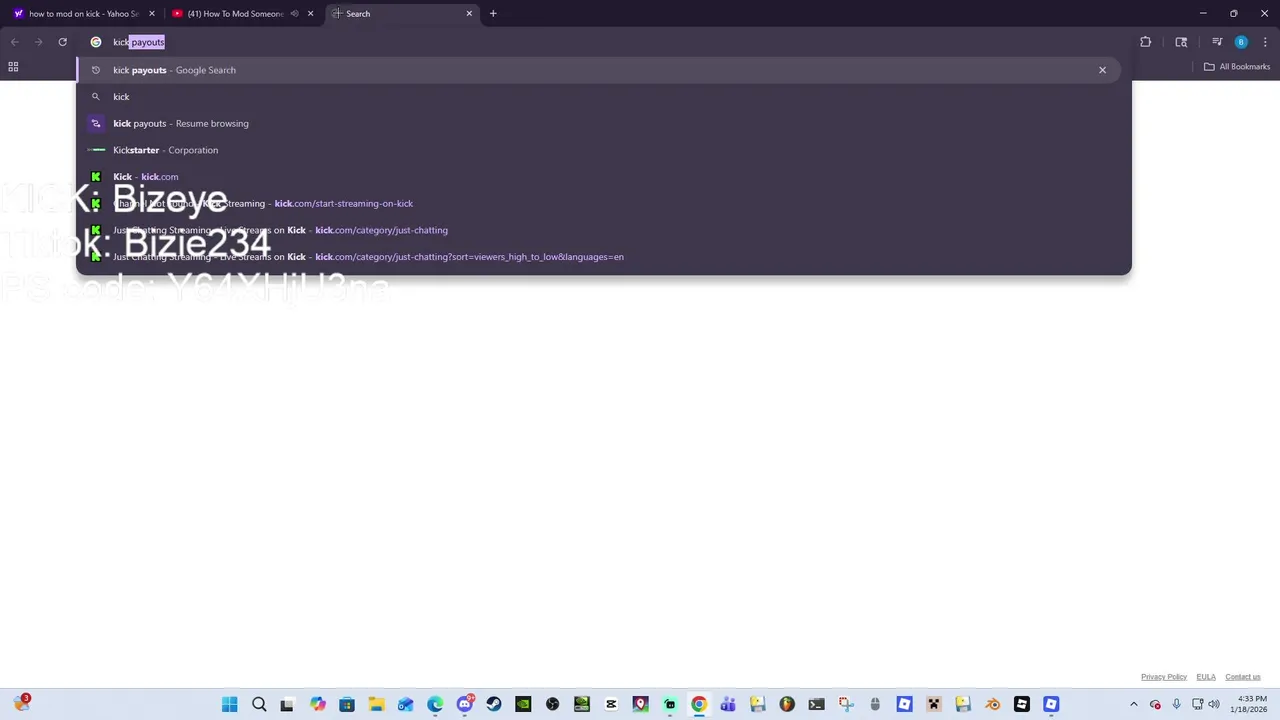Image resolution: width=1280 pixels, height=720 pixels.
Task: Mute the YouTube tab audio icon
Action: coord(294,14)
